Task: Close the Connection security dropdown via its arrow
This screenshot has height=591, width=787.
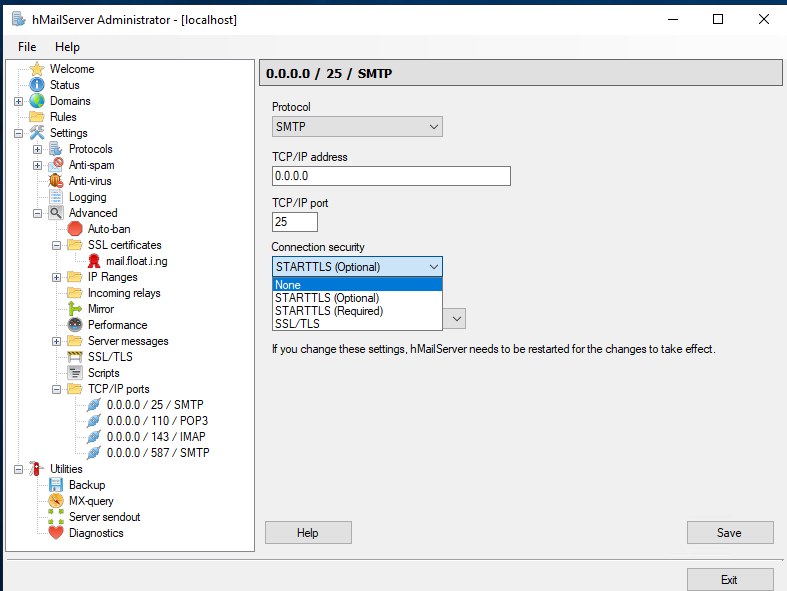Action: point(434,267)
